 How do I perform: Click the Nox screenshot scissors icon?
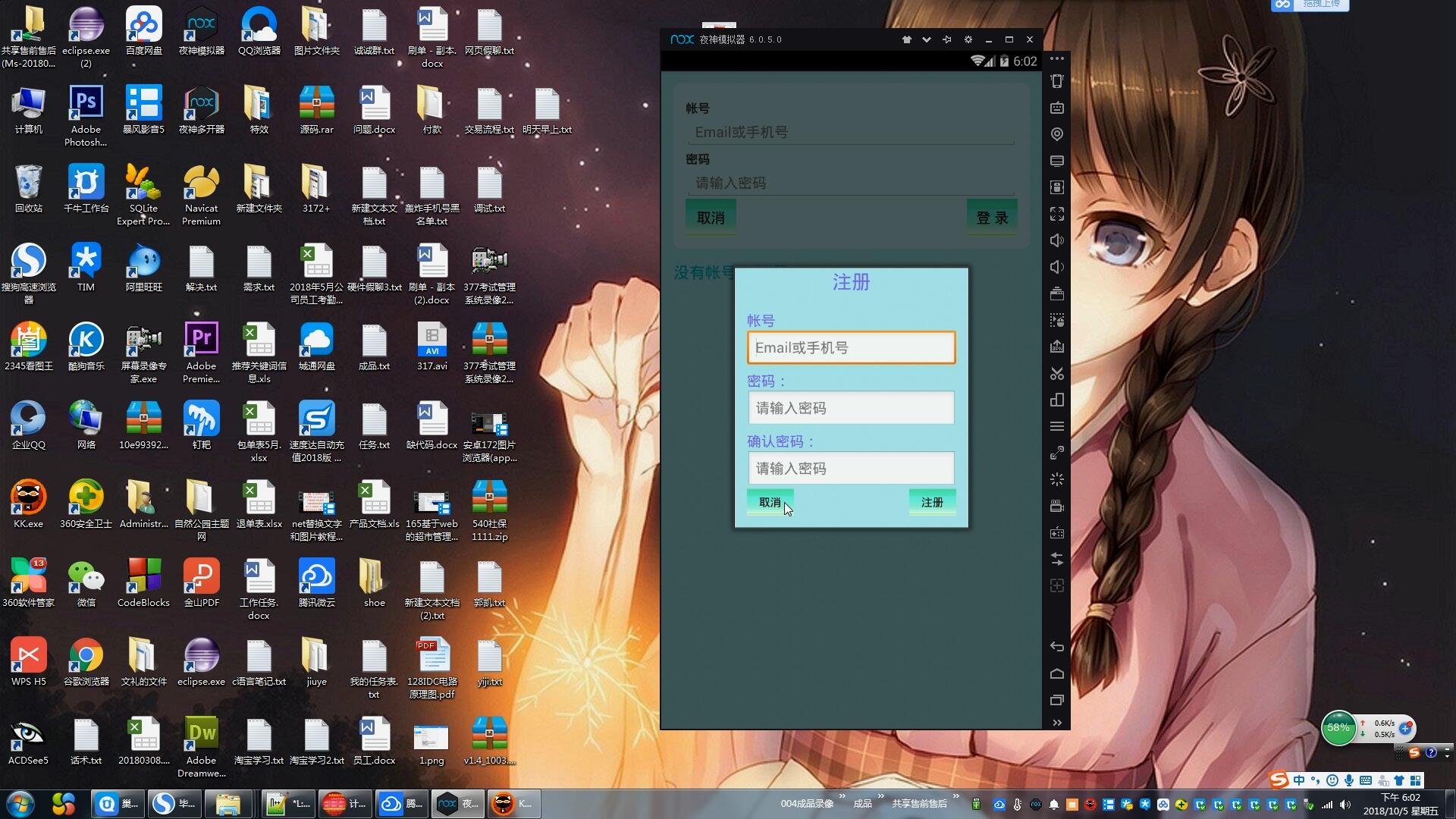click(x=1057, y=373)
